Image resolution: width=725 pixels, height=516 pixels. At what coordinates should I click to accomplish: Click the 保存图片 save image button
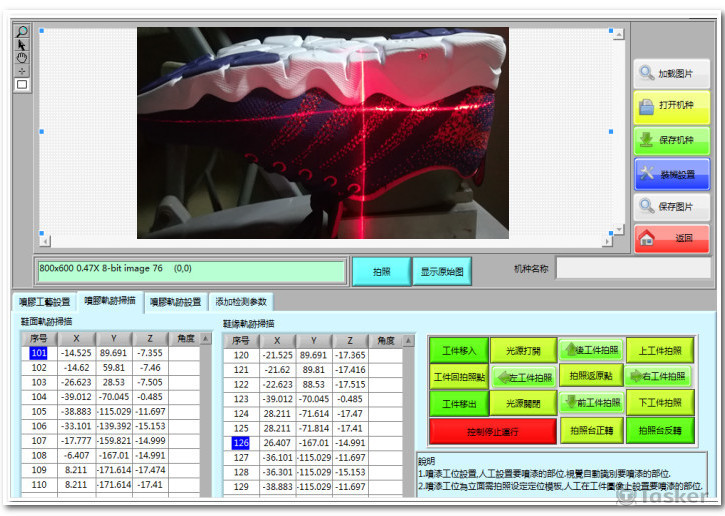click(672, 207)
